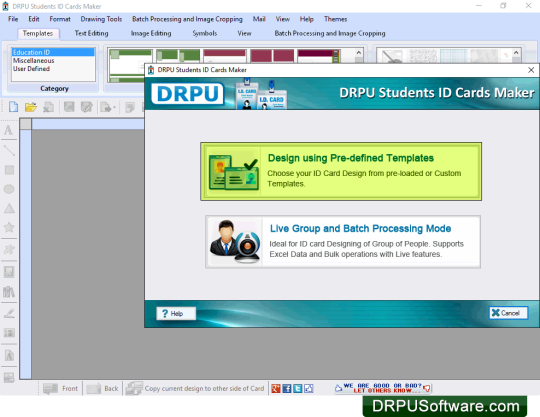Image resolution: width=540 pixels, height=417 pixels.
Task: Choose Live Group and Batch Processing Mode
Action: click(x=343, y=242)
